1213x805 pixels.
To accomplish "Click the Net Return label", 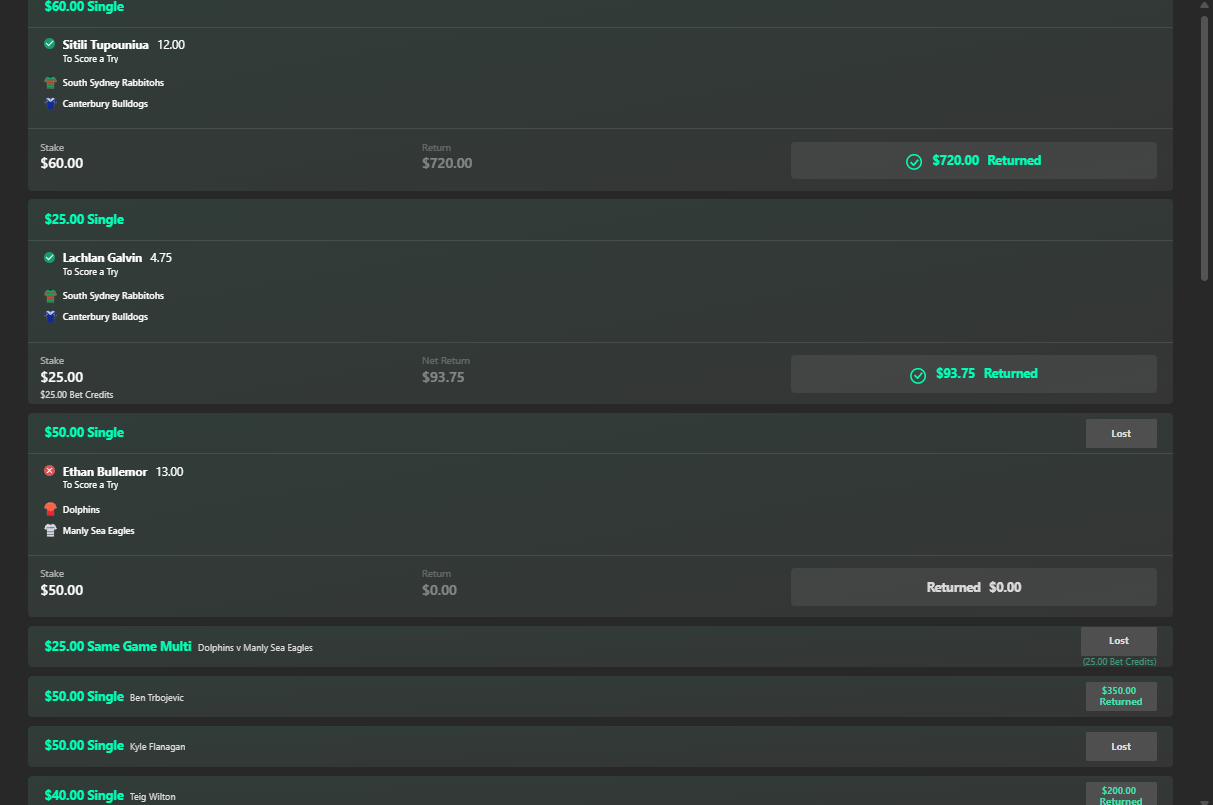I will 446,361.
